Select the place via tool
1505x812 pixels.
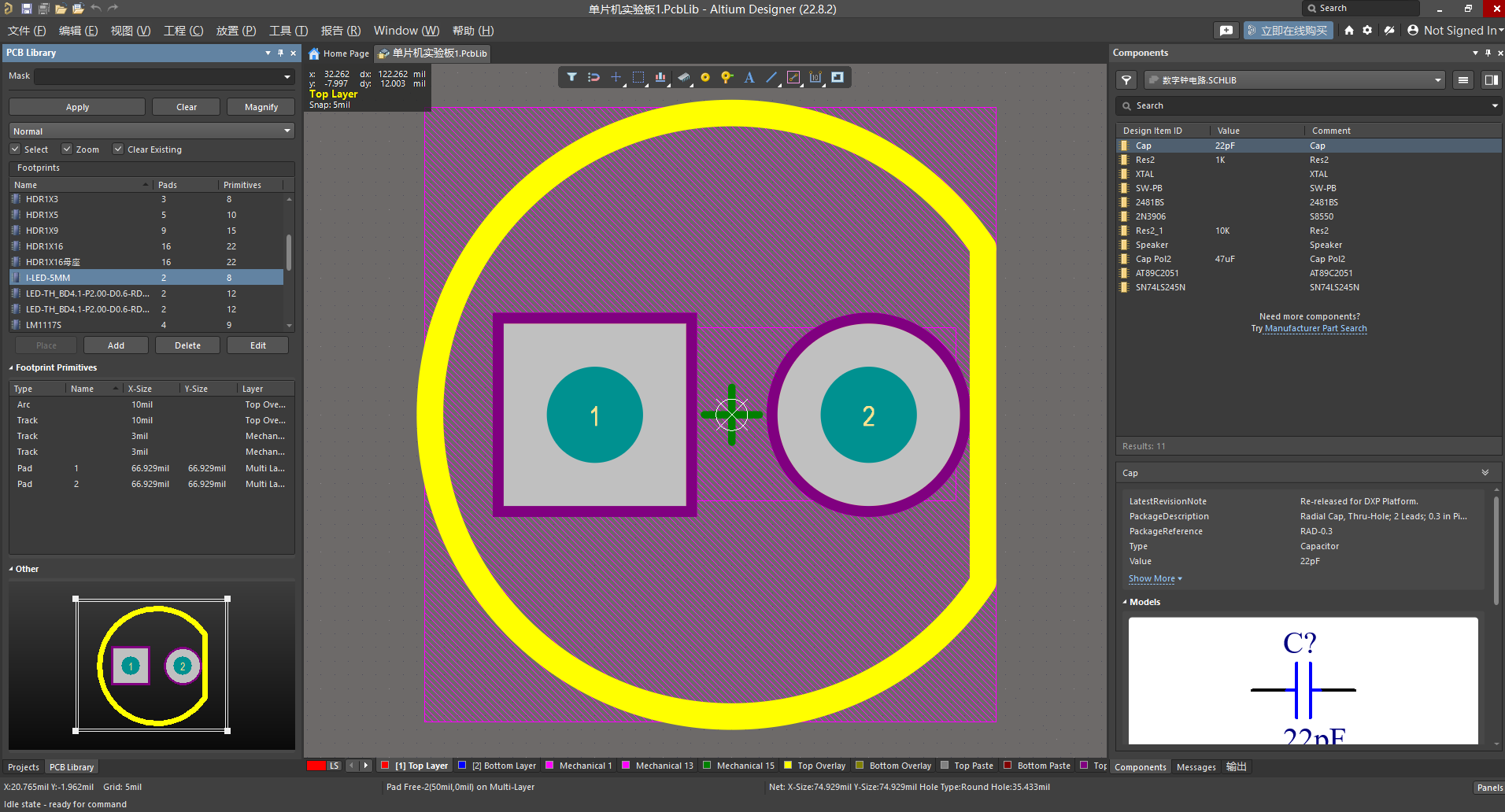[727, 77]
